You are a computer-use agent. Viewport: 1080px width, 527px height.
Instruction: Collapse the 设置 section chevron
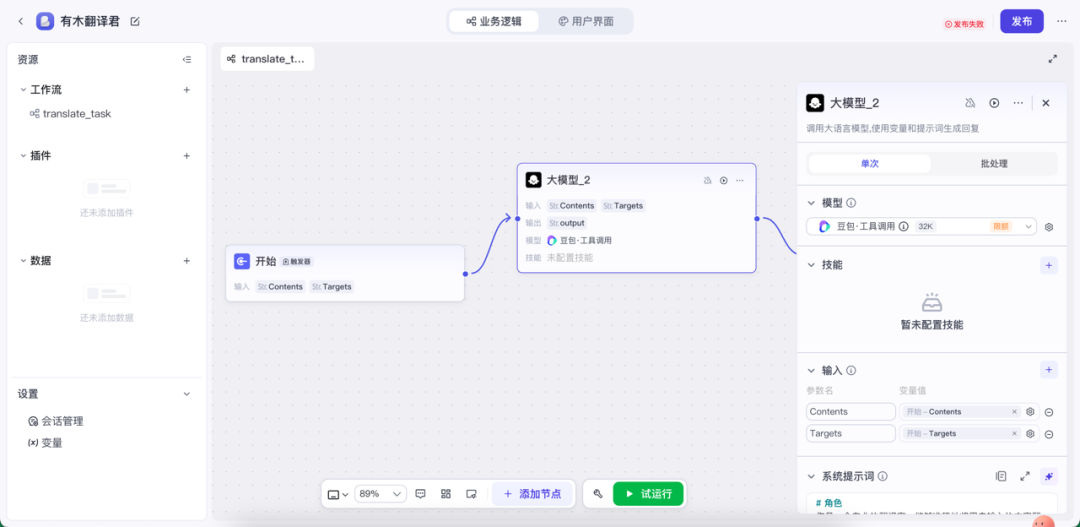pos(187,394)
